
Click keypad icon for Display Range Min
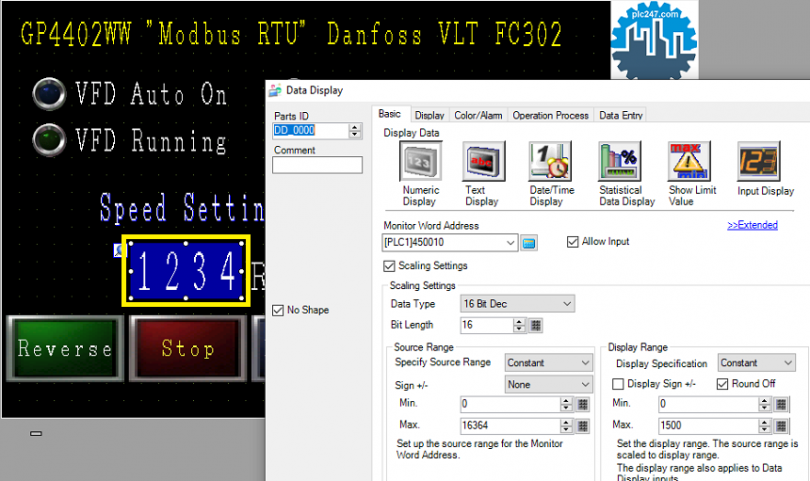pyautogui.click(x=781, y=404)
